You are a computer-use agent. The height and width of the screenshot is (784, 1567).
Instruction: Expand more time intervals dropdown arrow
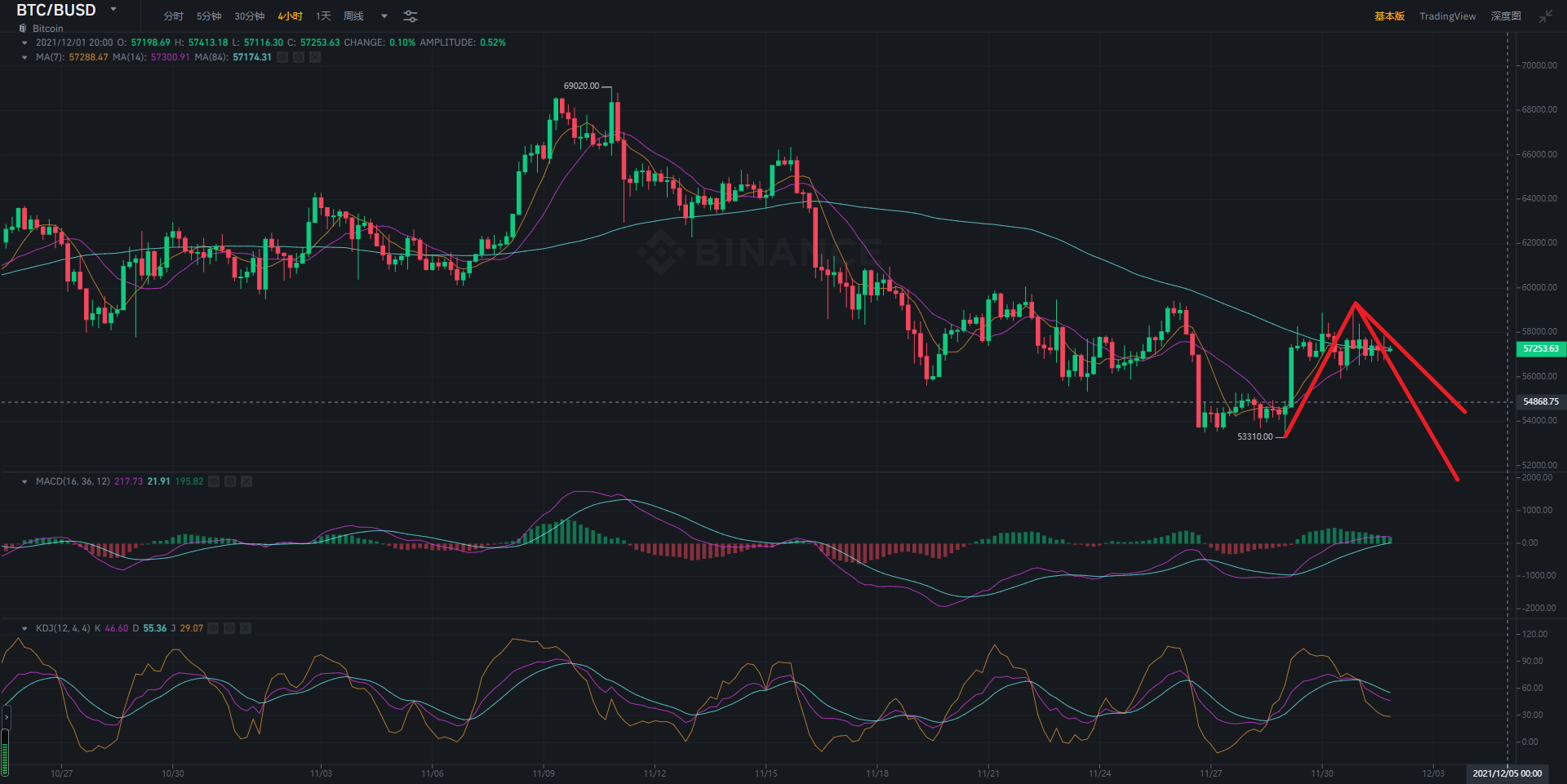(384, 16)
